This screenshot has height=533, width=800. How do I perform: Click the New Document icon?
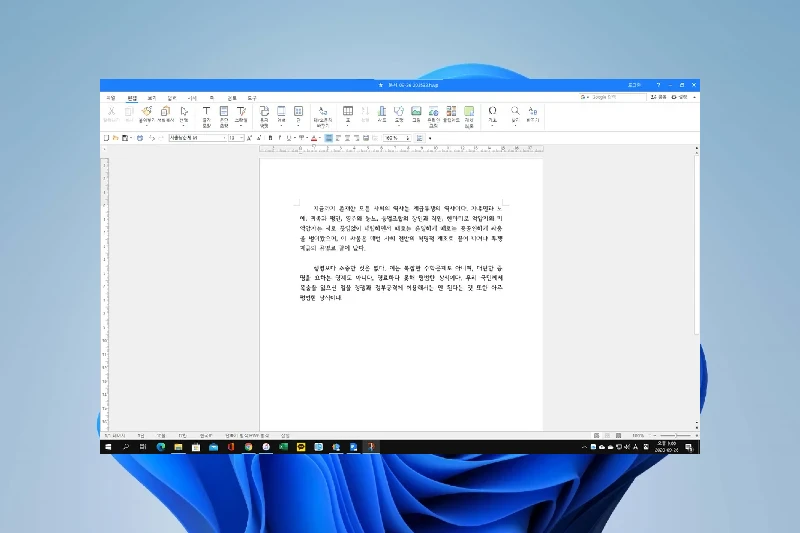[x=106, y=138]
